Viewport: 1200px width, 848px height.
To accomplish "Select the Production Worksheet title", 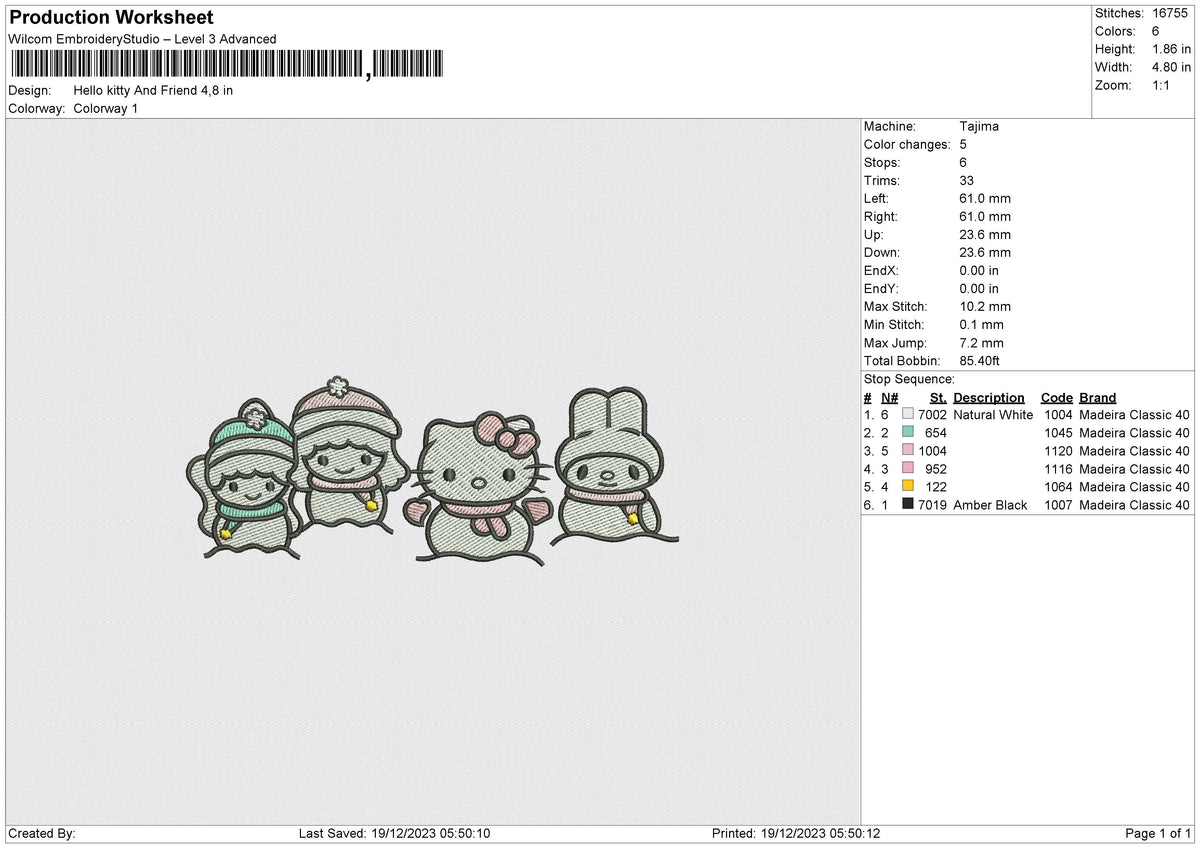I will click(111, 18).
